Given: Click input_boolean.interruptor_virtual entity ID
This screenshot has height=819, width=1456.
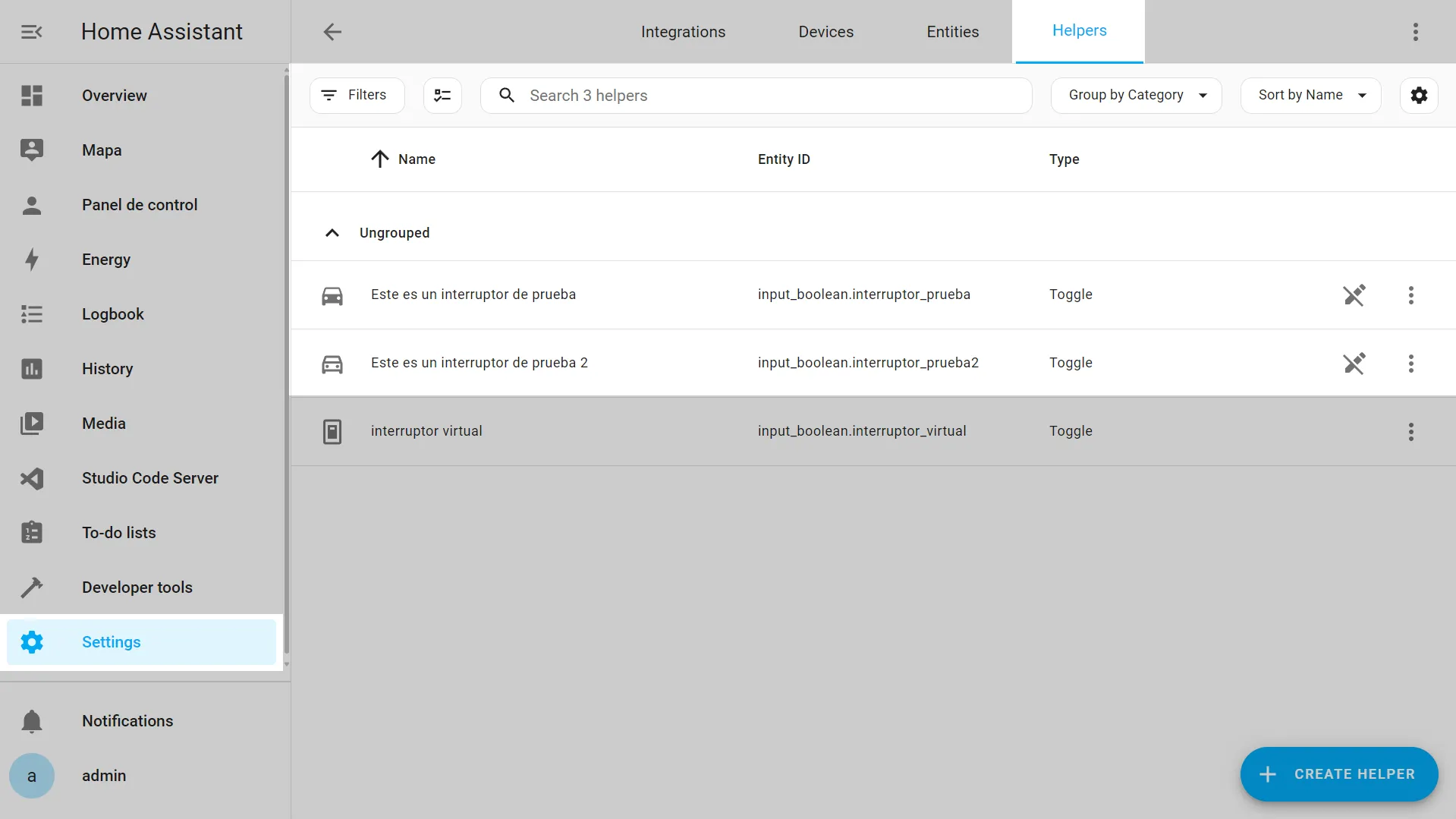Looking at the screenshot, I should pos(862,431).
